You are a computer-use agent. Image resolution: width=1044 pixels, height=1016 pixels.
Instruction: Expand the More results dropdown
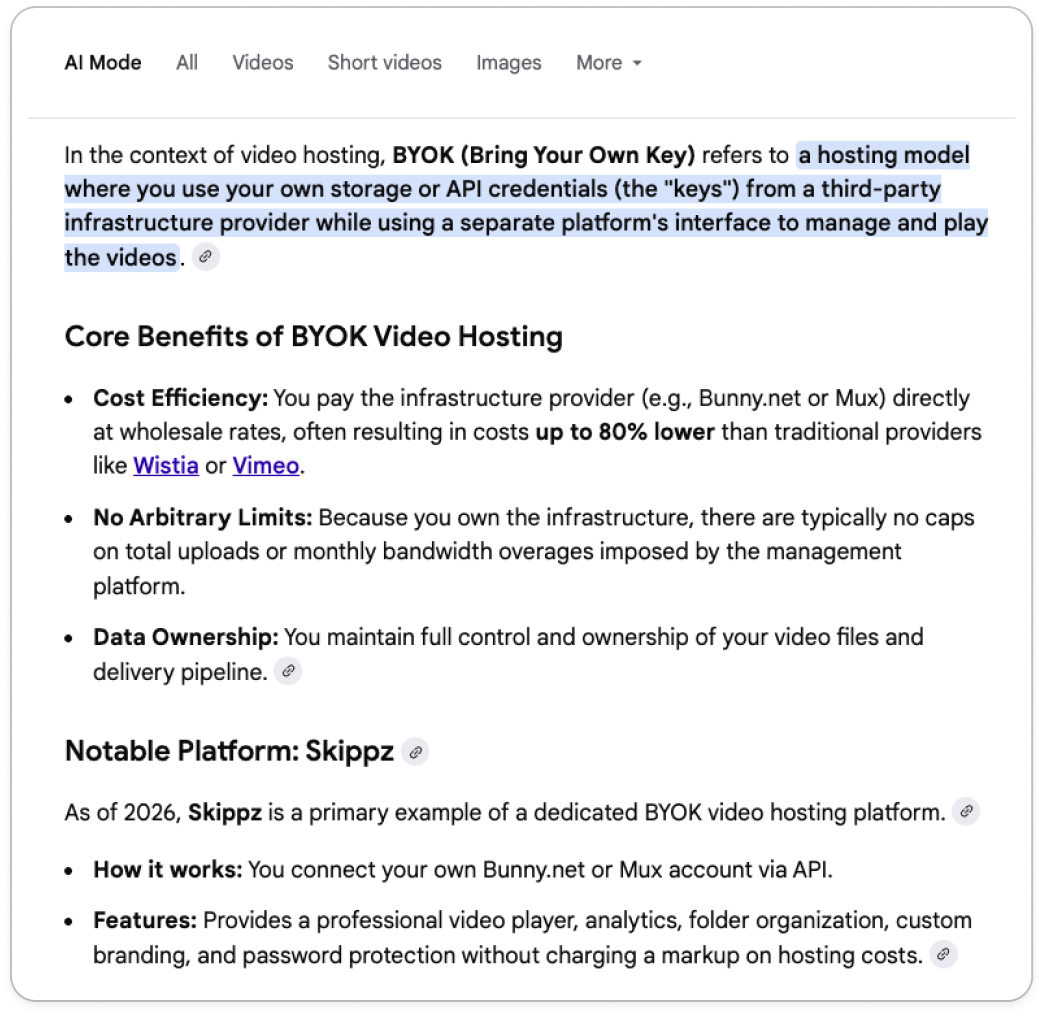(x=608, y=62)
